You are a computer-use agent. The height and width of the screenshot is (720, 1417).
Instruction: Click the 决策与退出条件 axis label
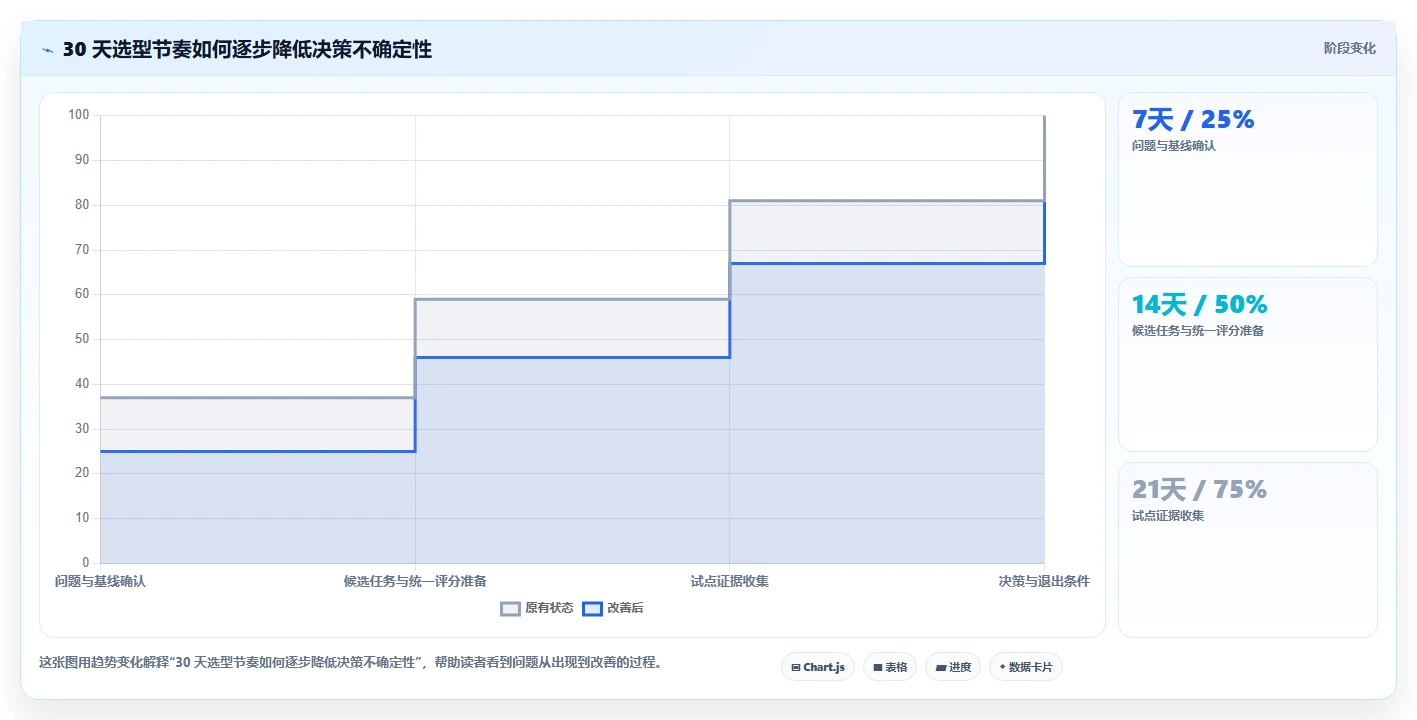tap(1044, 581)
